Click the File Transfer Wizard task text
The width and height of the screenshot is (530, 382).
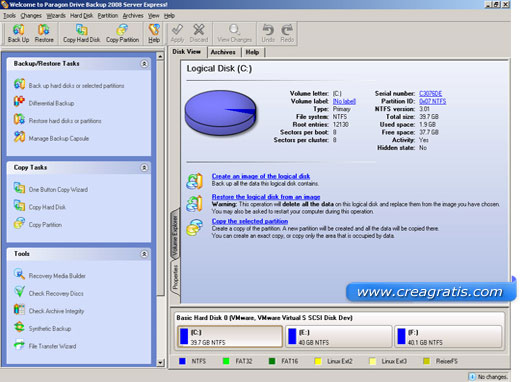coord(52,346)
